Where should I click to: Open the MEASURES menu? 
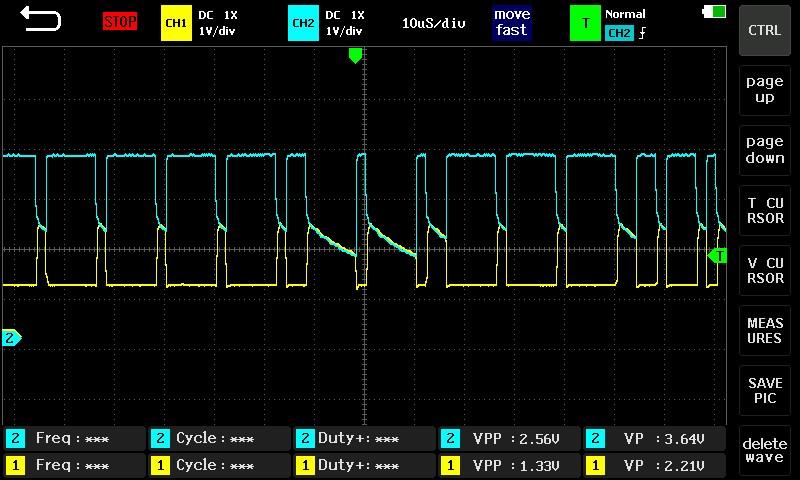point(764,331)
